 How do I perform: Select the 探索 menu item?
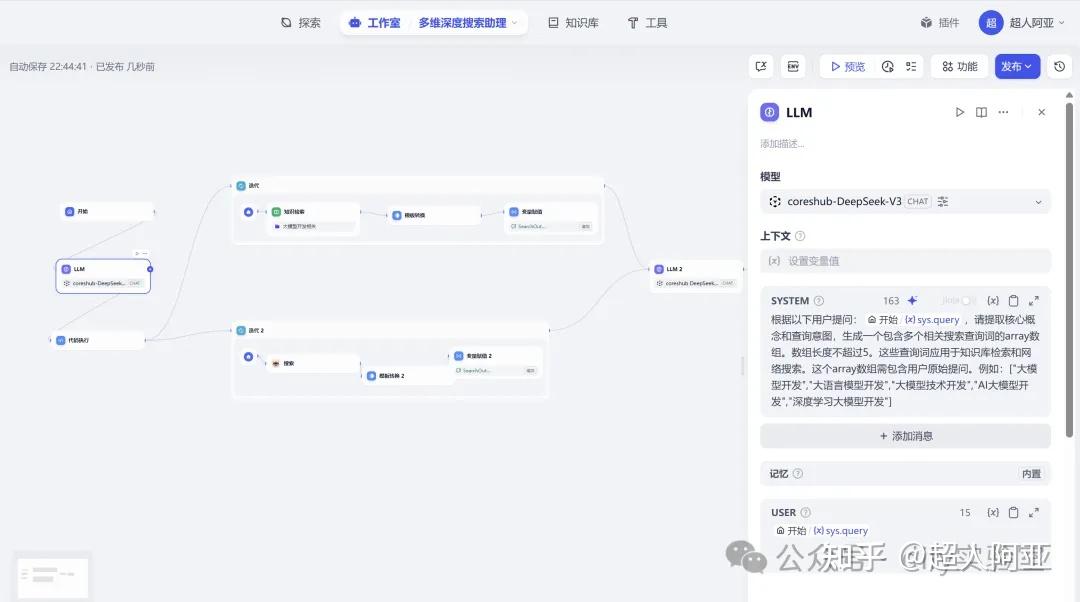click(300, 22)
